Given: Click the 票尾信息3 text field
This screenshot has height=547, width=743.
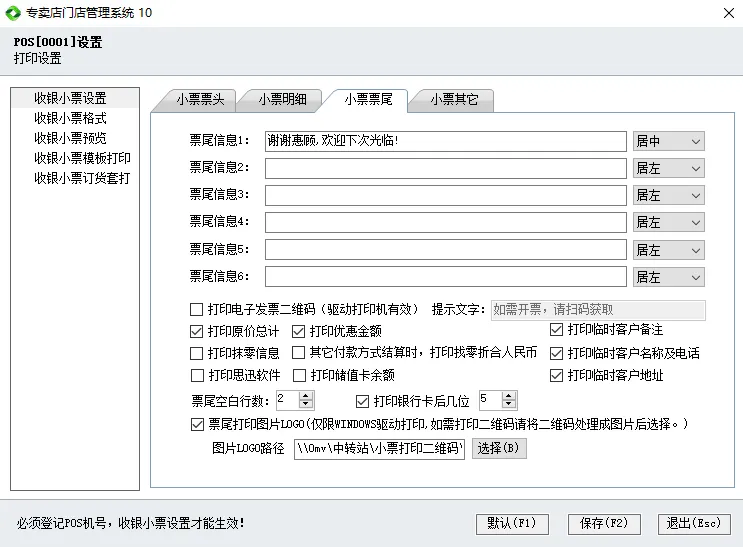Looking at the screenshot, I should [445, 195].
